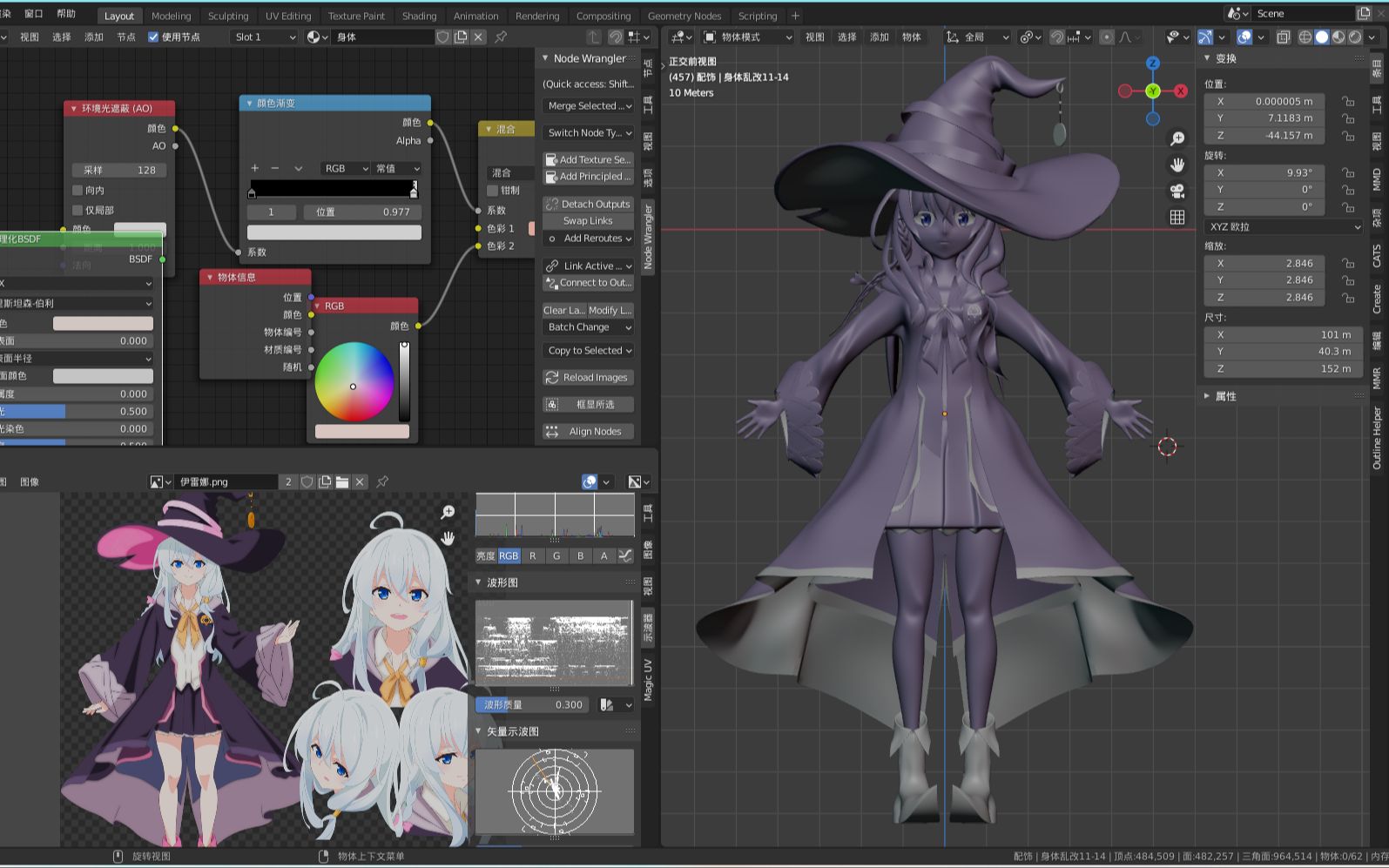Click the Swap Links button

(588, 221)
